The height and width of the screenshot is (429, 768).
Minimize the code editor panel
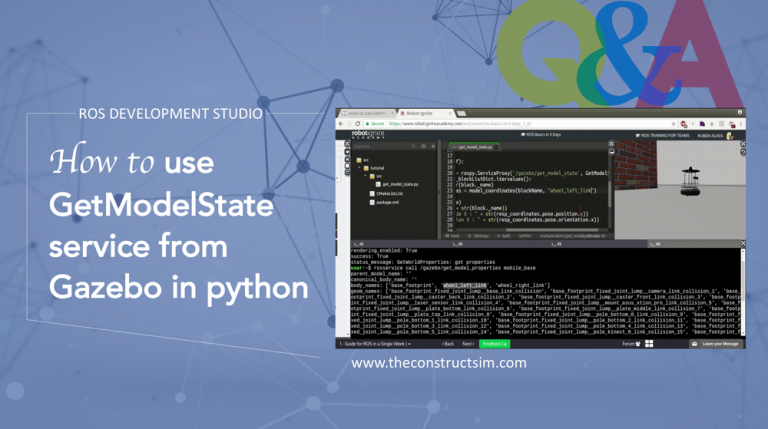point(612,152)
